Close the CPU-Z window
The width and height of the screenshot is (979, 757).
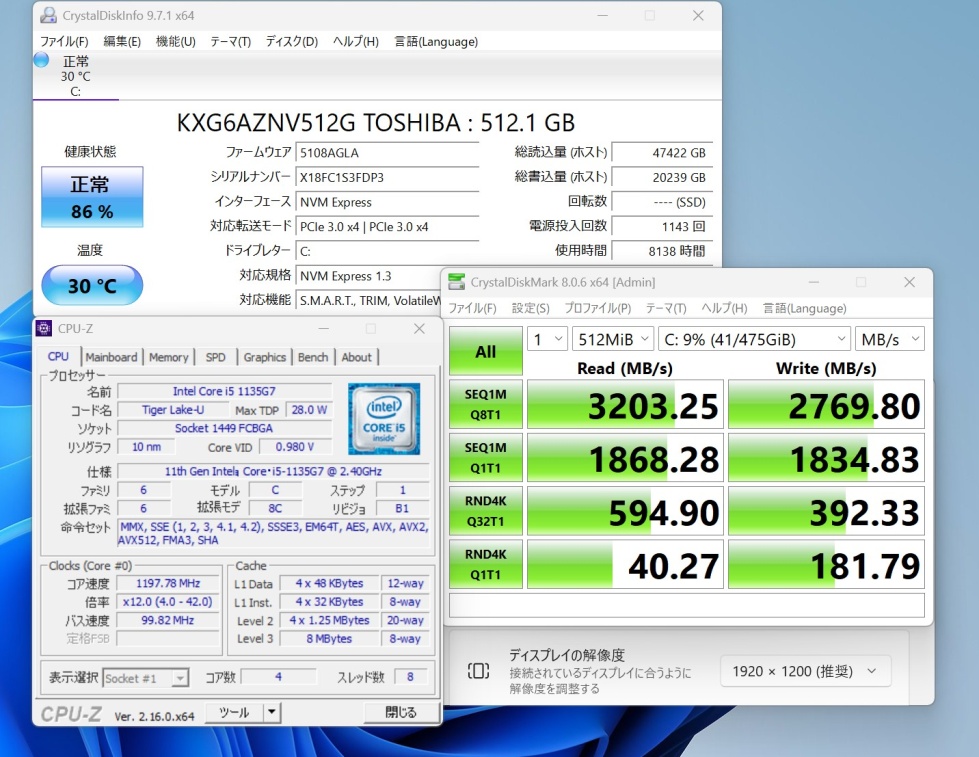pos(420,329)
